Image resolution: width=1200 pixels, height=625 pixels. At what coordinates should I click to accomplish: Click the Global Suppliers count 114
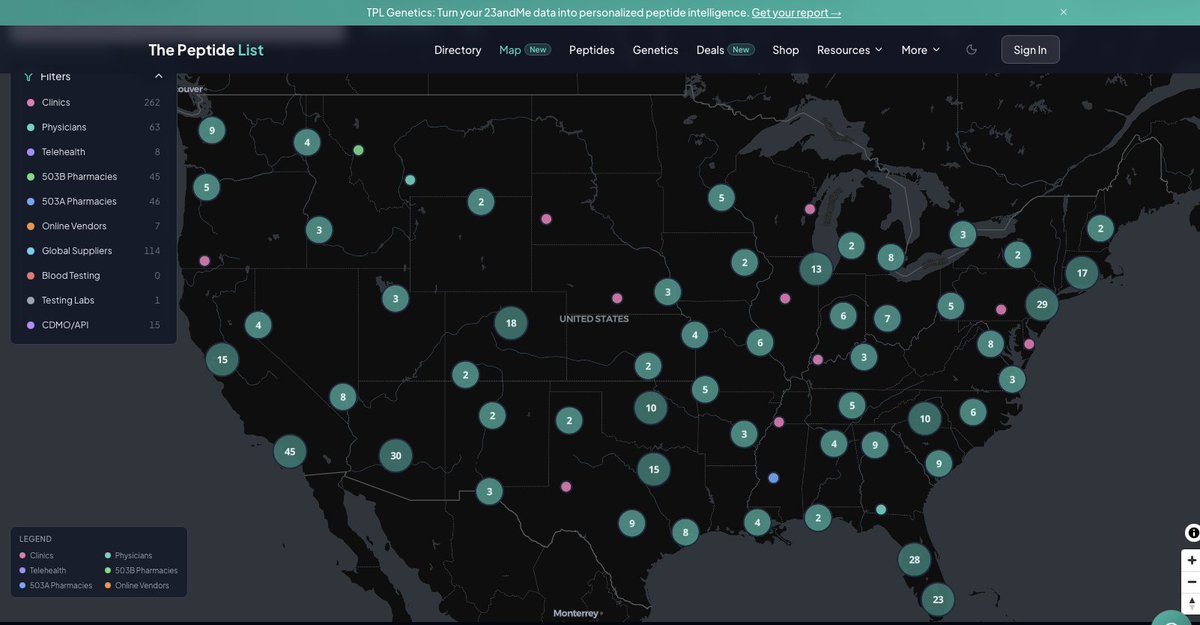pos(152,251)
